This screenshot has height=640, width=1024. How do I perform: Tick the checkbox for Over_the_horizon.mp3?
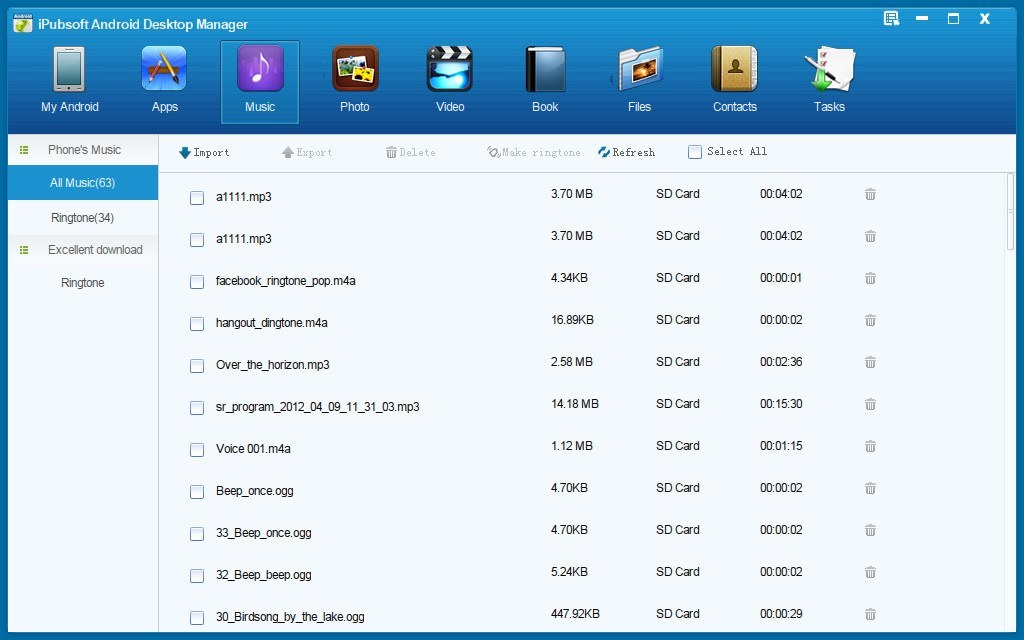pyautogui.click(x=197, y=366)
